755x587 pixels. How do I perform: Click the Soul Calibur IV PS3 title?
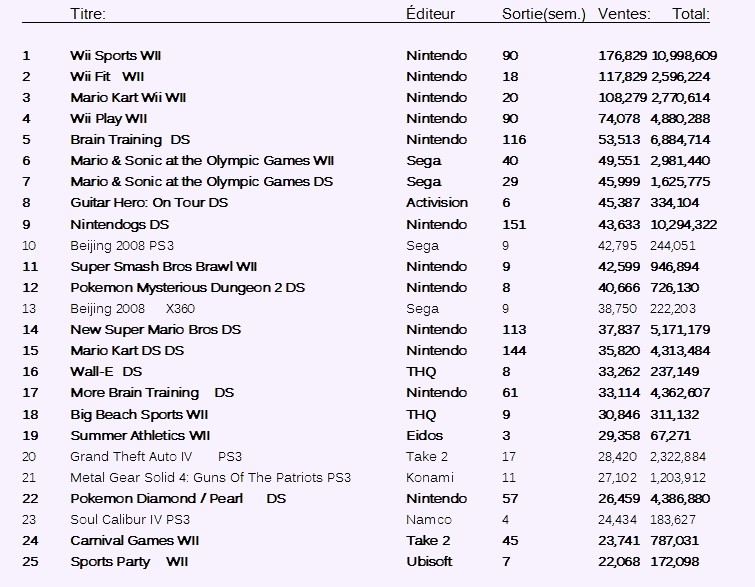click(x=130, y=520)
